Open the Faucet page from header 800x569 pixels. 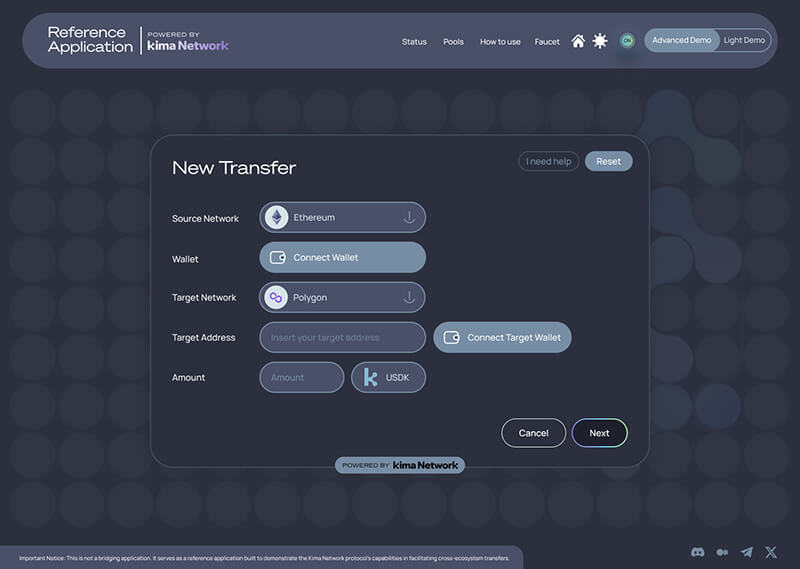click(547, 42)
